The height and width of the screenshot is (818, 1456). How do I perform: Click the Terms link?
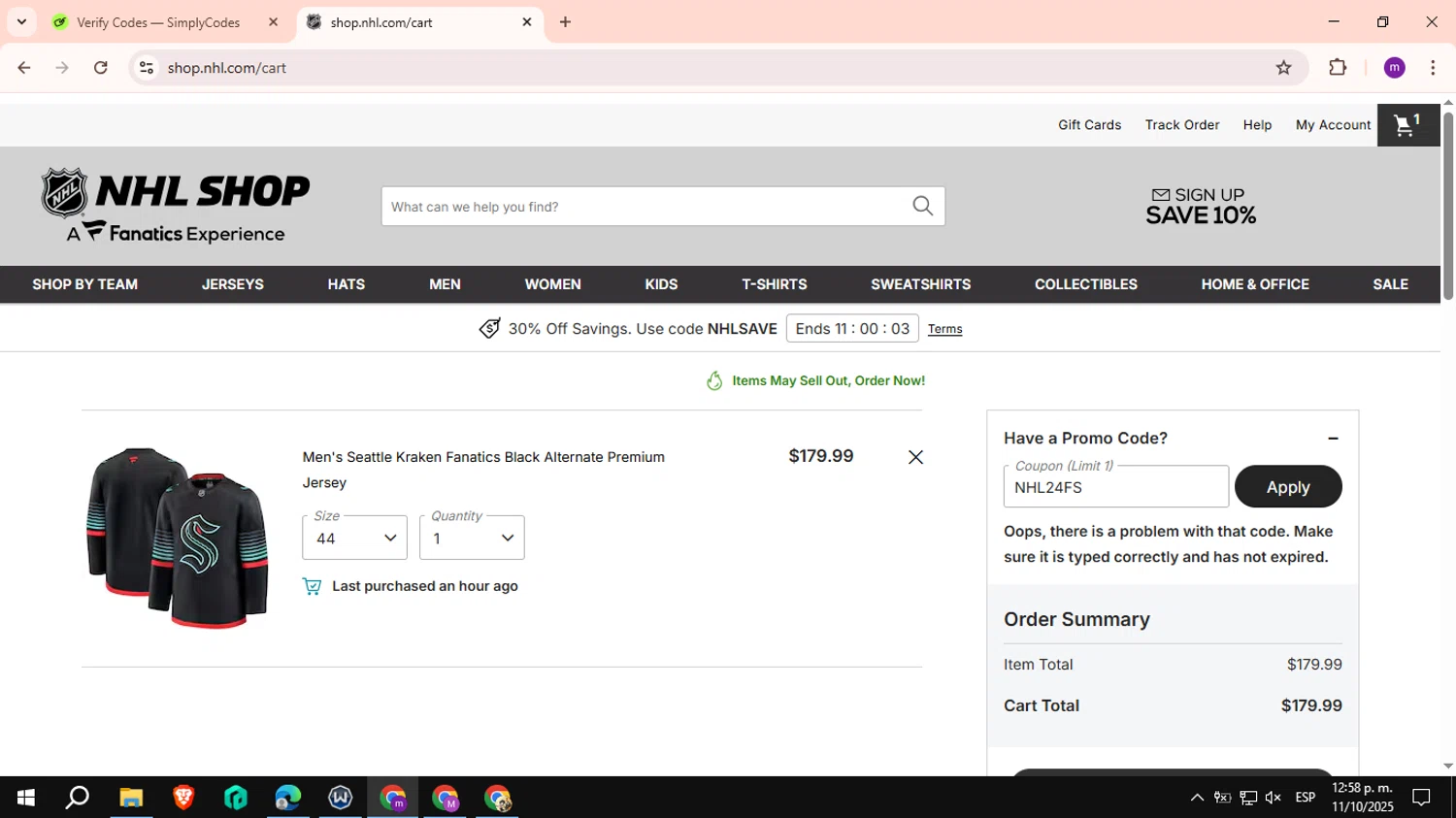point(944,329)
